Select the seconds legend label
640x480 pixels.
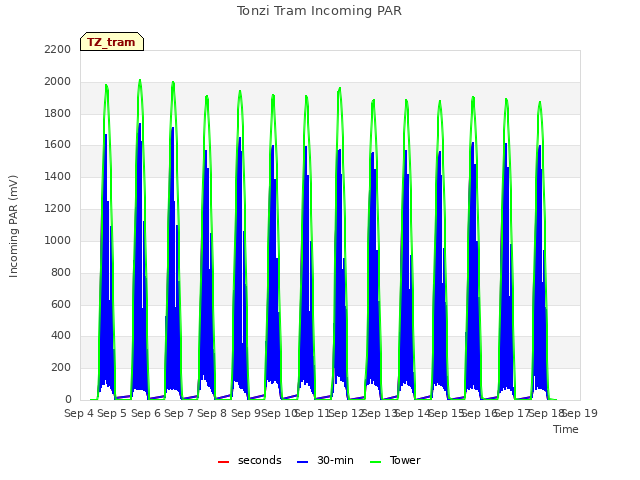click(260, 460)
